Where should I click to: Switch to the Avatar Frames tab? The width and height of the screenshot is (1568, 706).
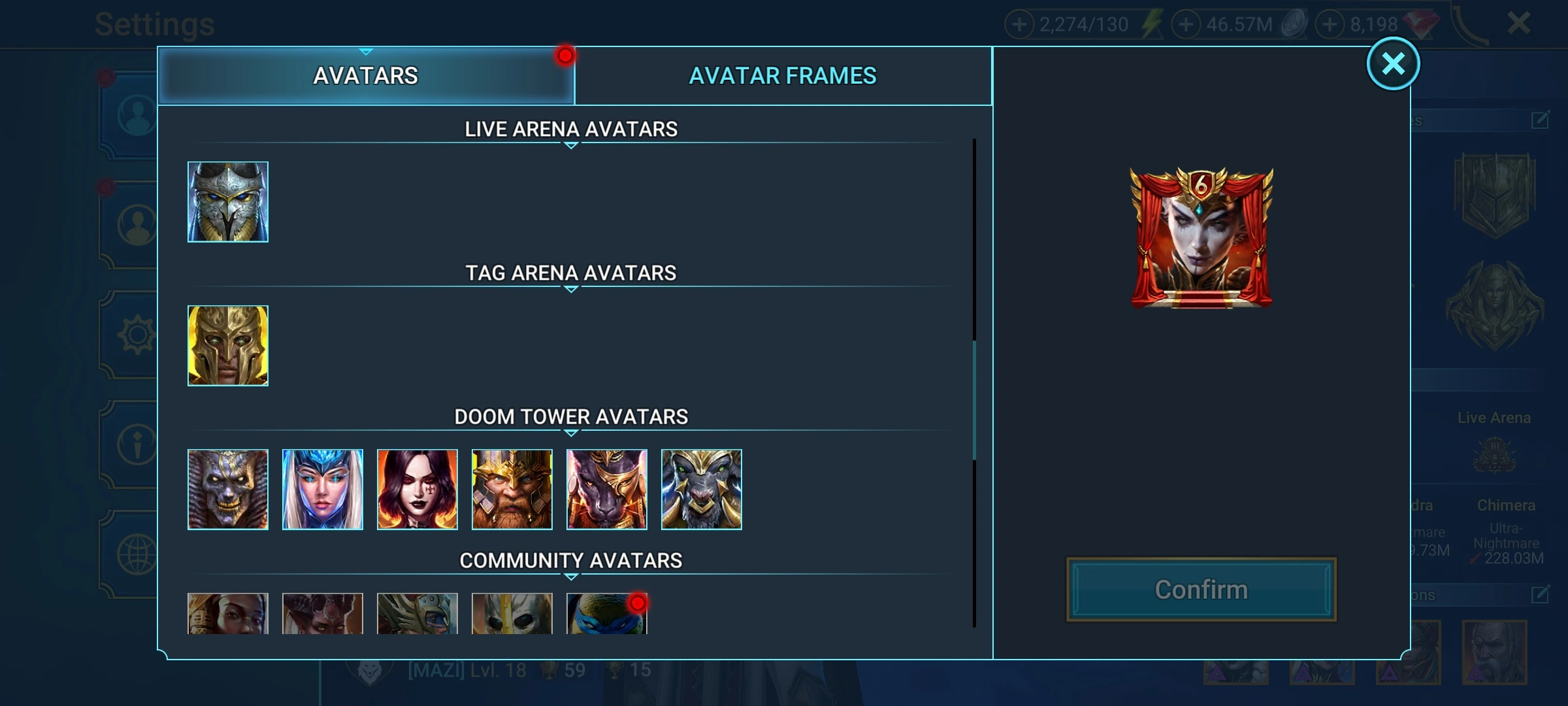click(783, 76)
